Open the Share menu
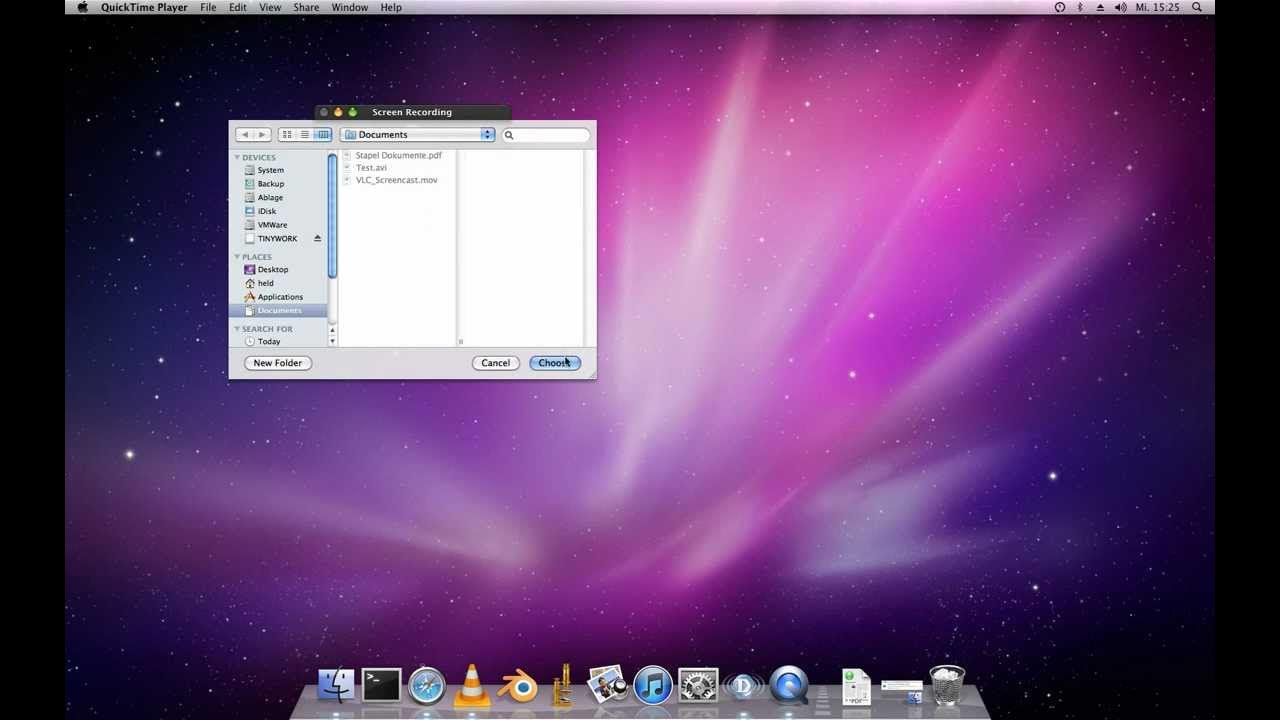The height and width of the screenshot is (720, 1280). (x=306, y=7)
